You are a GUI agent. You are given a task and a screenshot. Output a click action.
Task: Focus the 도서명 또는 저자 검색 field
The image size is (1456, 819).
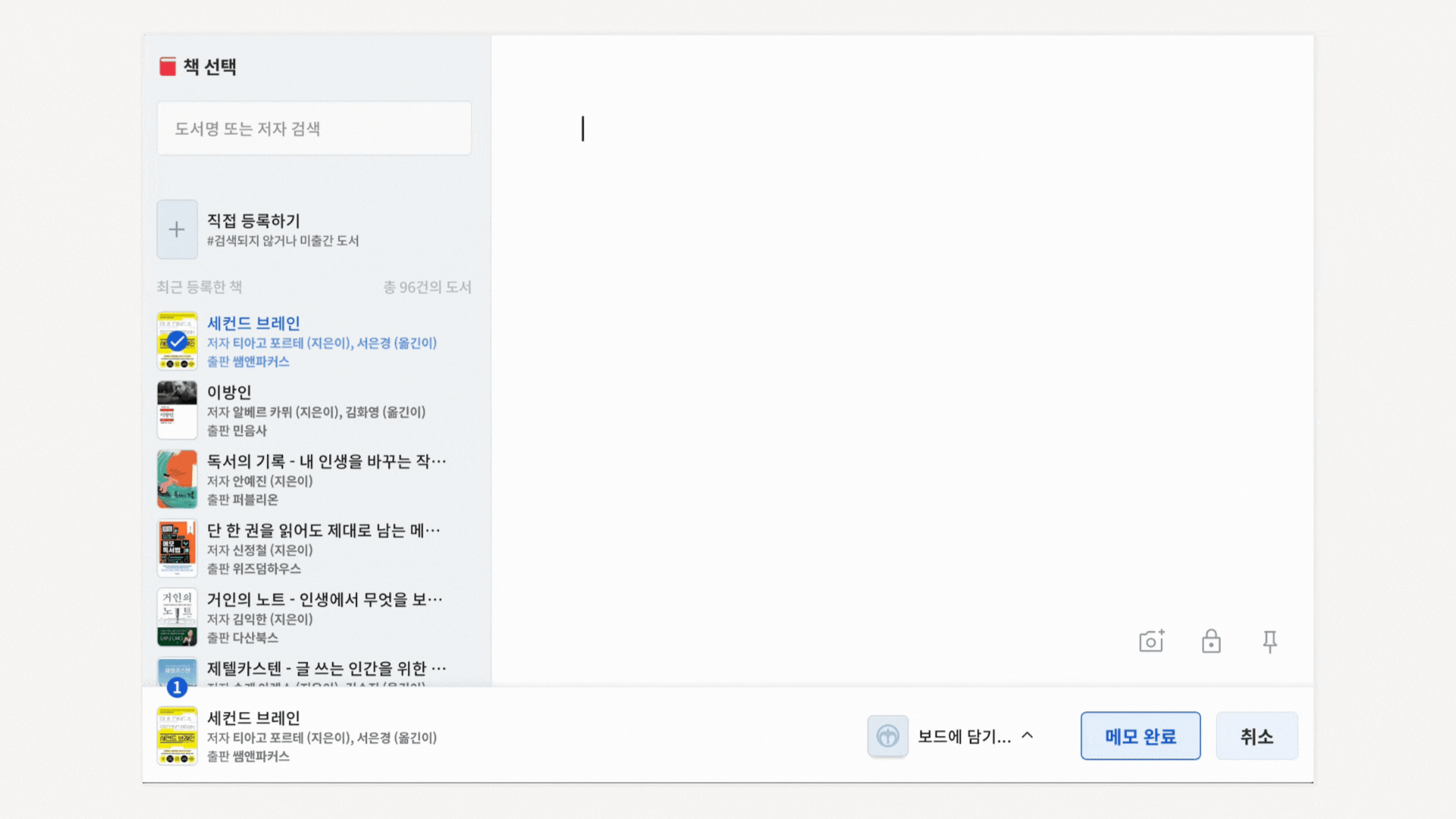[x=314, y=129]
